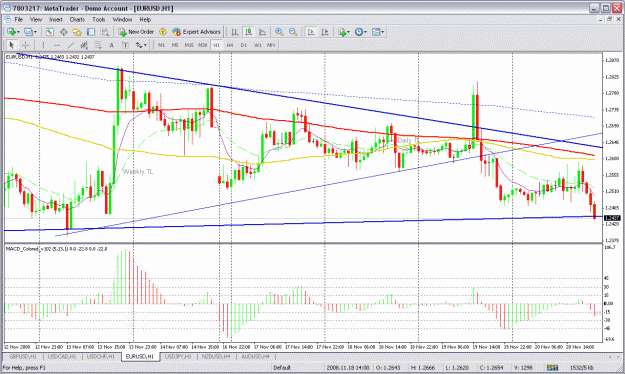Select the Equidistant Channel tool
This screenshot has height=374, width=625.
pyautogui.click(x=84, y=45)
